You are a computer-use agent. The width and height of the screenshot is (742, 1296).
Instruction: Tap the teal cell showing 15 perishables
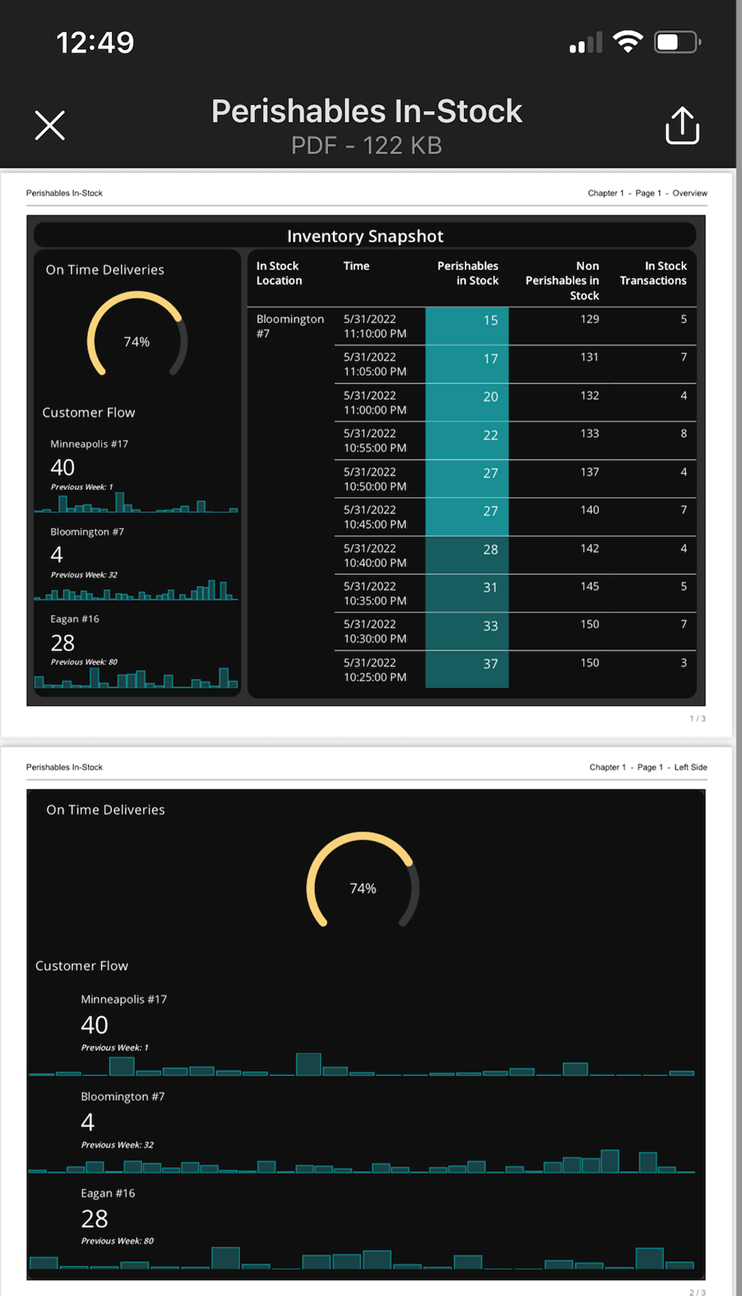467,326
